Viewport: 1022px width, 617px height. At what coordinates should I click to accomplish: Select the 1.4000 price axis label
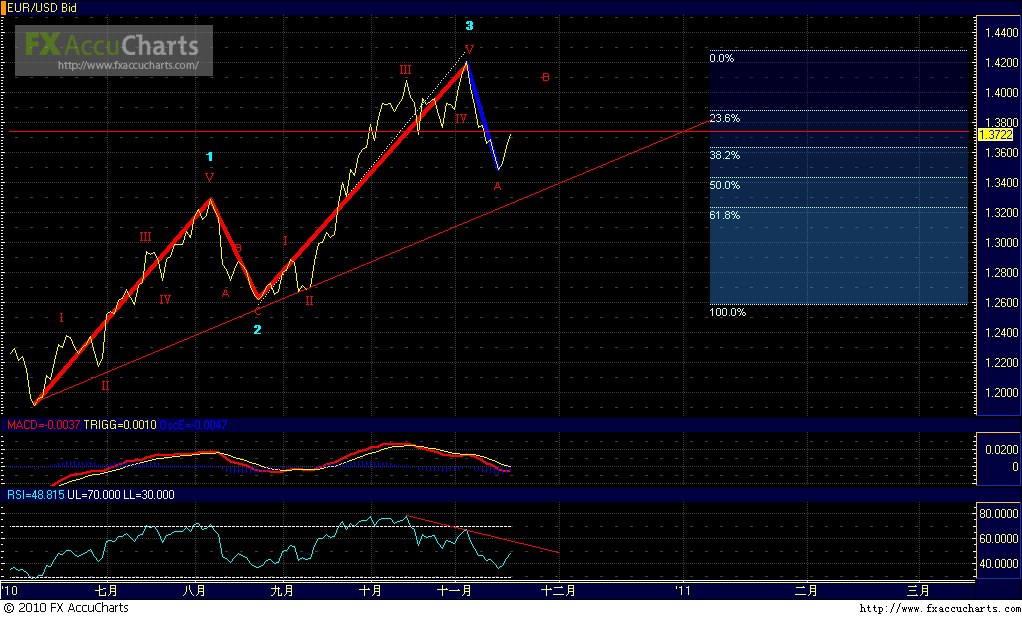1000,93
